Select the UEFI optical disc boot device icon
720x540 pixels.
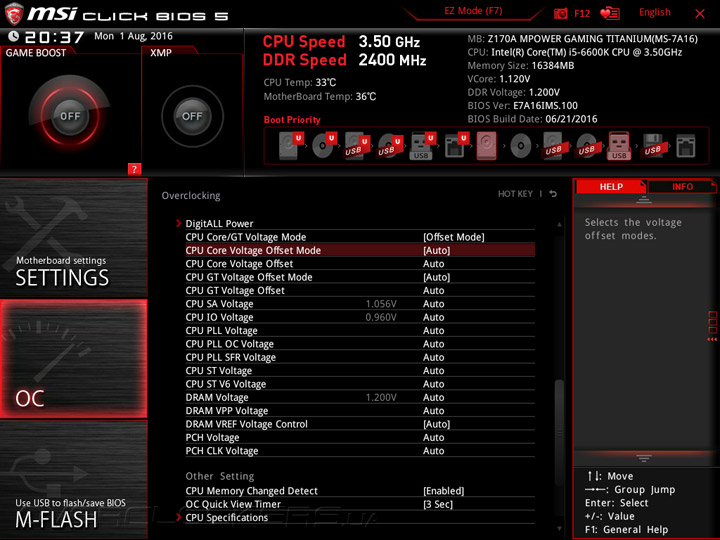click(325, 146)
